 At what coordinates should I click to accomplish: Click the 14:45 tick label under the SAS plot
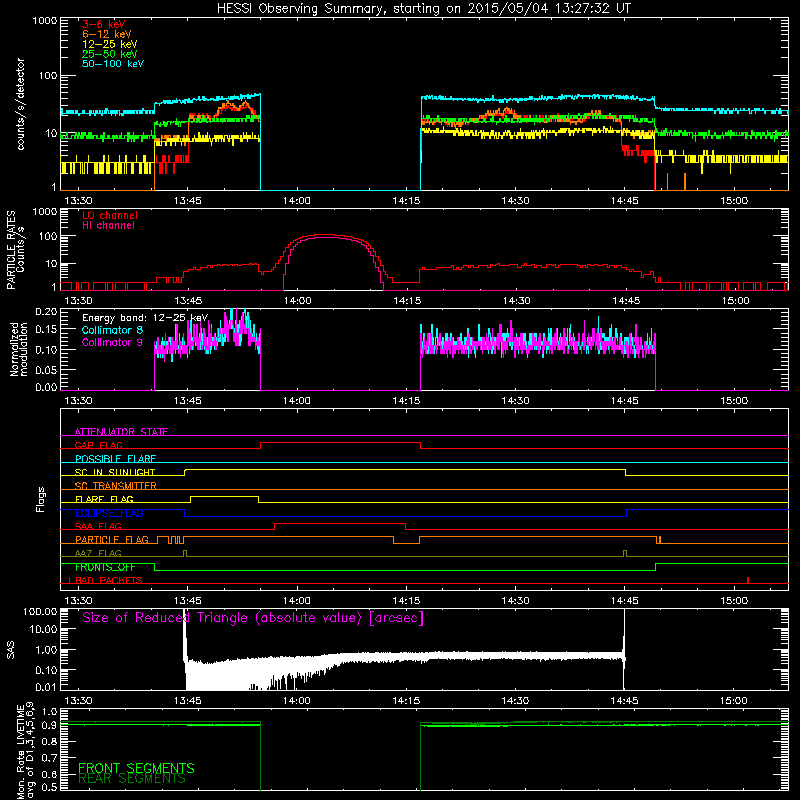pyautogui.click(x=624, y=701)
